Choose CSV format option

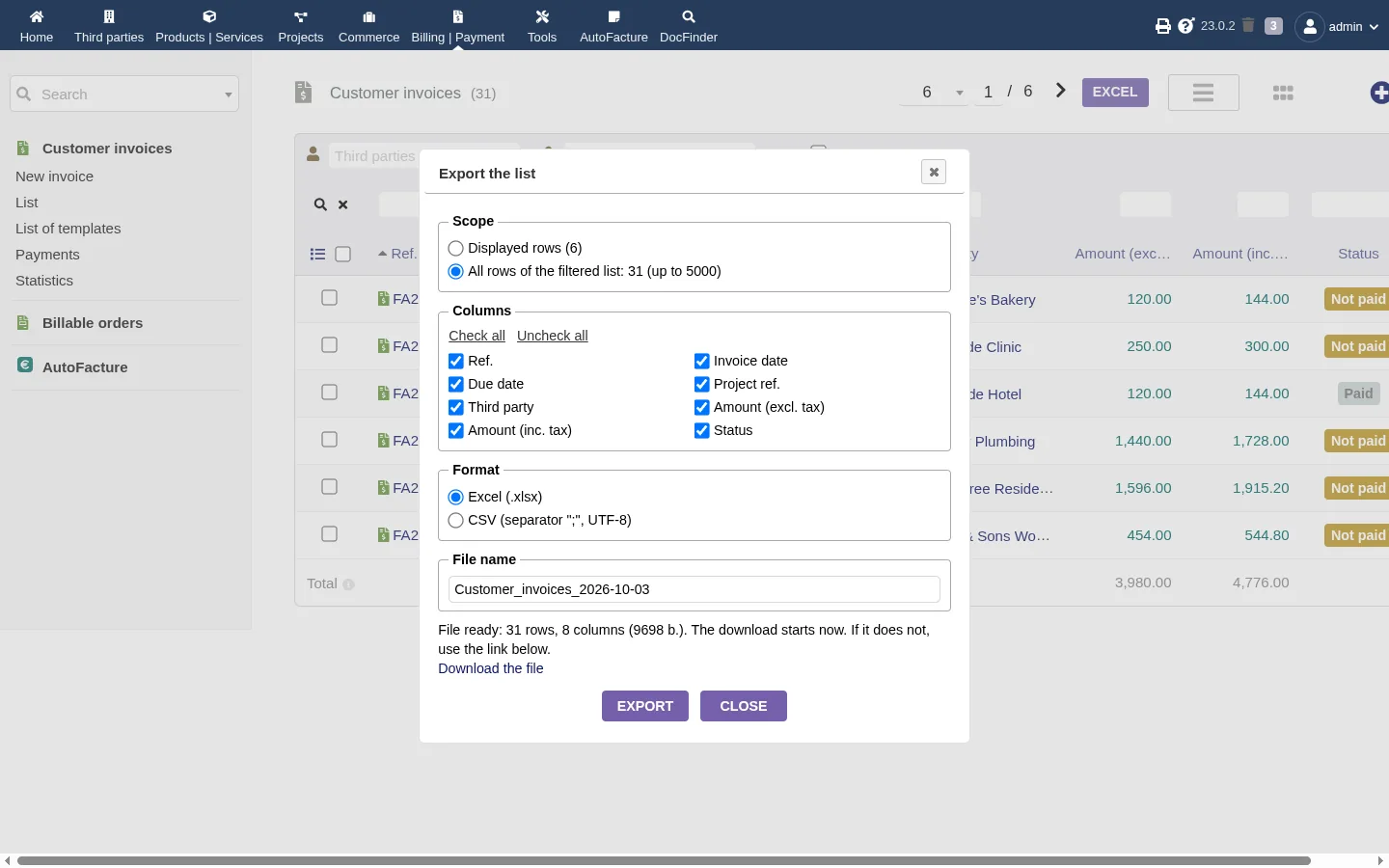pos(456,520)
